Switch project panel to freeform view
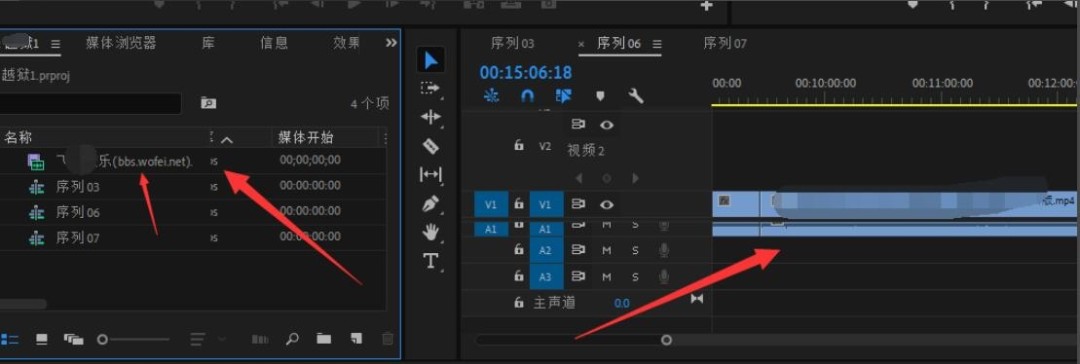 pos(74,339)
